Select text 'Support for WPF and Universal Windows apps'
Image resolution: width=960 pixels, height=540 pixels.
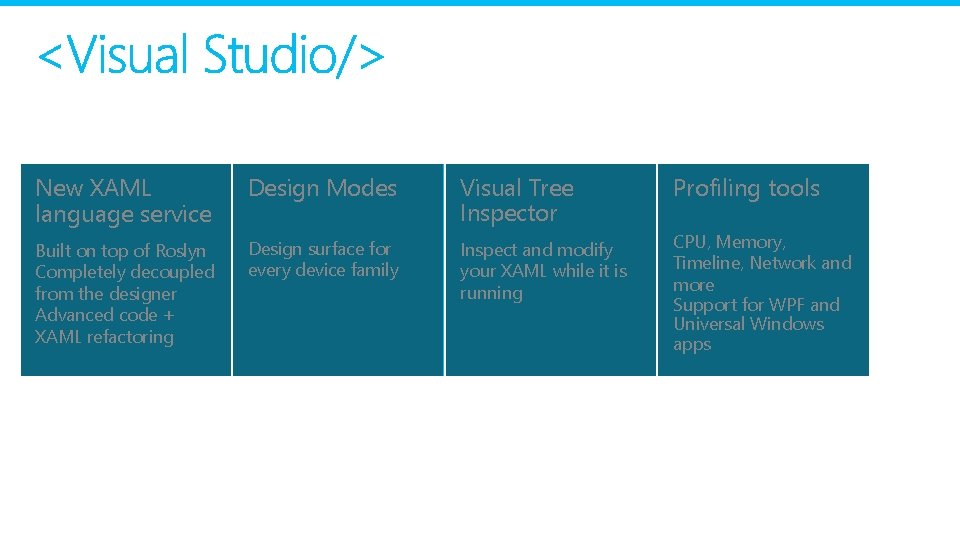756,324
